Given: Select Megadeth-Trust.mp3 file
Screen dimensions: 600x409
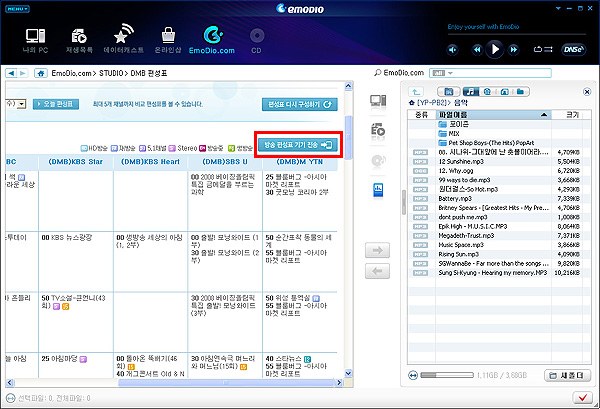Looking at the screenshot, I should point(466,236).
